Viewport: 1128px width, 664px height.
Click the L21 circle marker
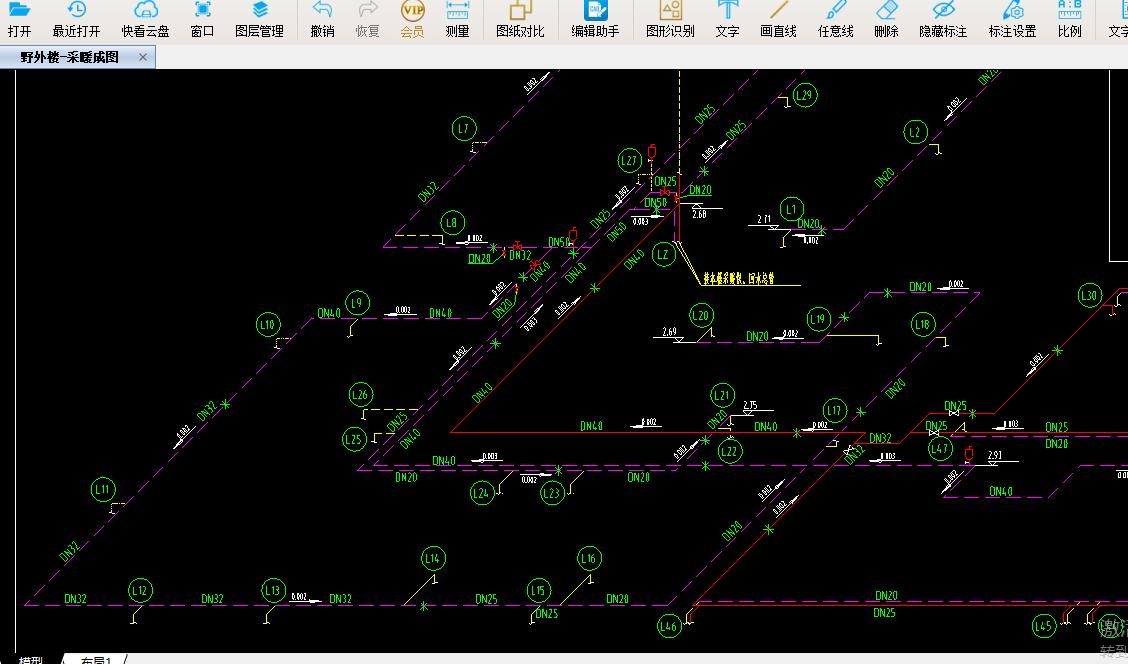722,395
